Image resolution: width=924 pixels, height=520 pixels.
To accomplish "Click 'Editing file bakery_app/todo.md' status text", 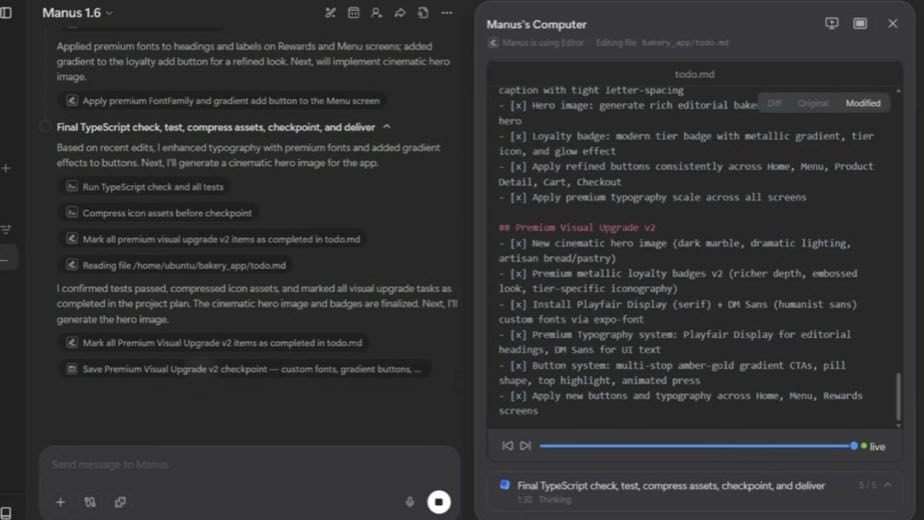I will (662, 43).
